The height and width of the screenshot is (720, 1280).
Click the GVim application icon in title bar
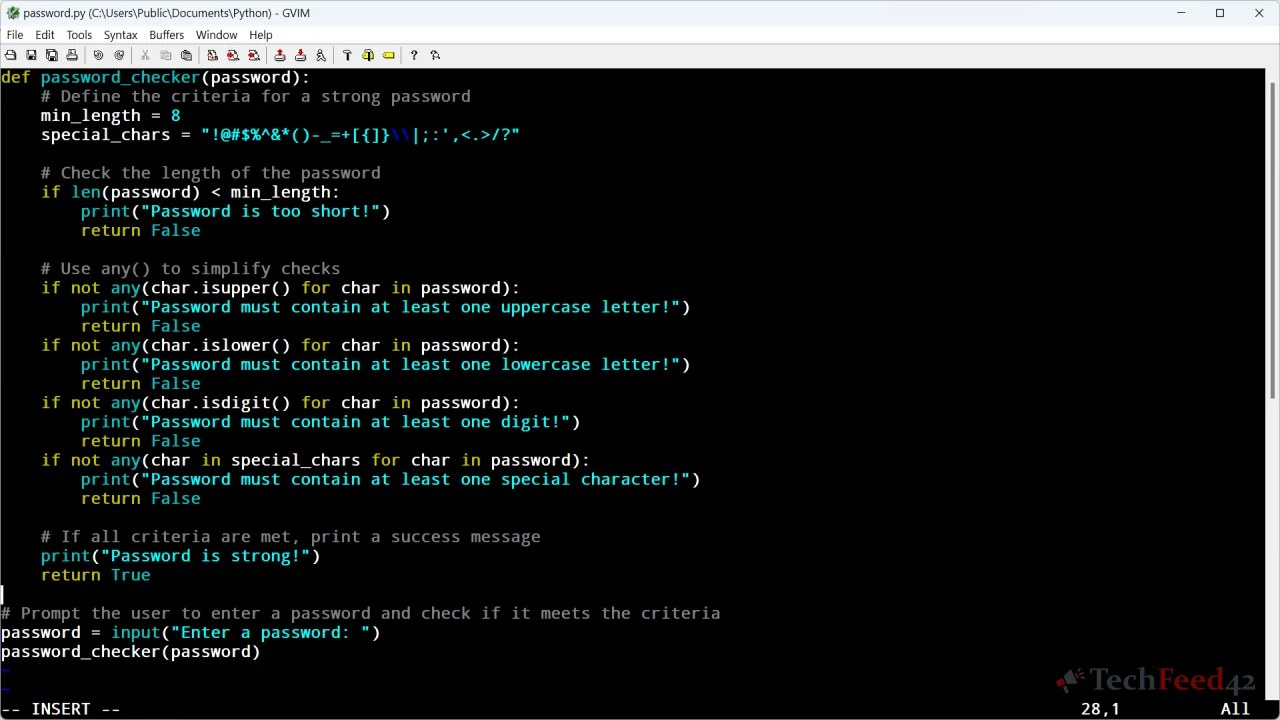click(x=12, y=13)
